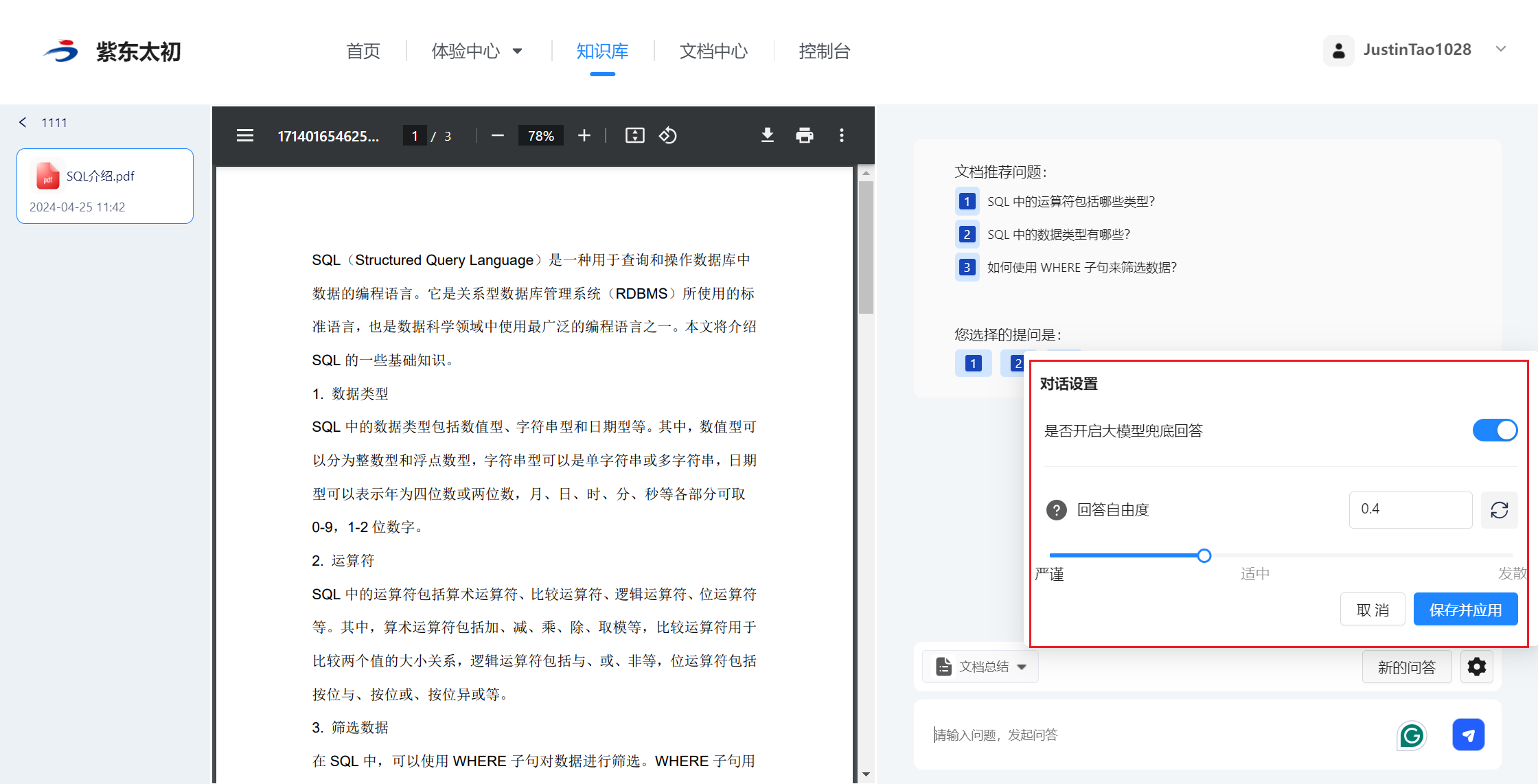Click the PDF zoom percentage field 78%
The height and width of the screenshot is (784, 1538).
541,136
